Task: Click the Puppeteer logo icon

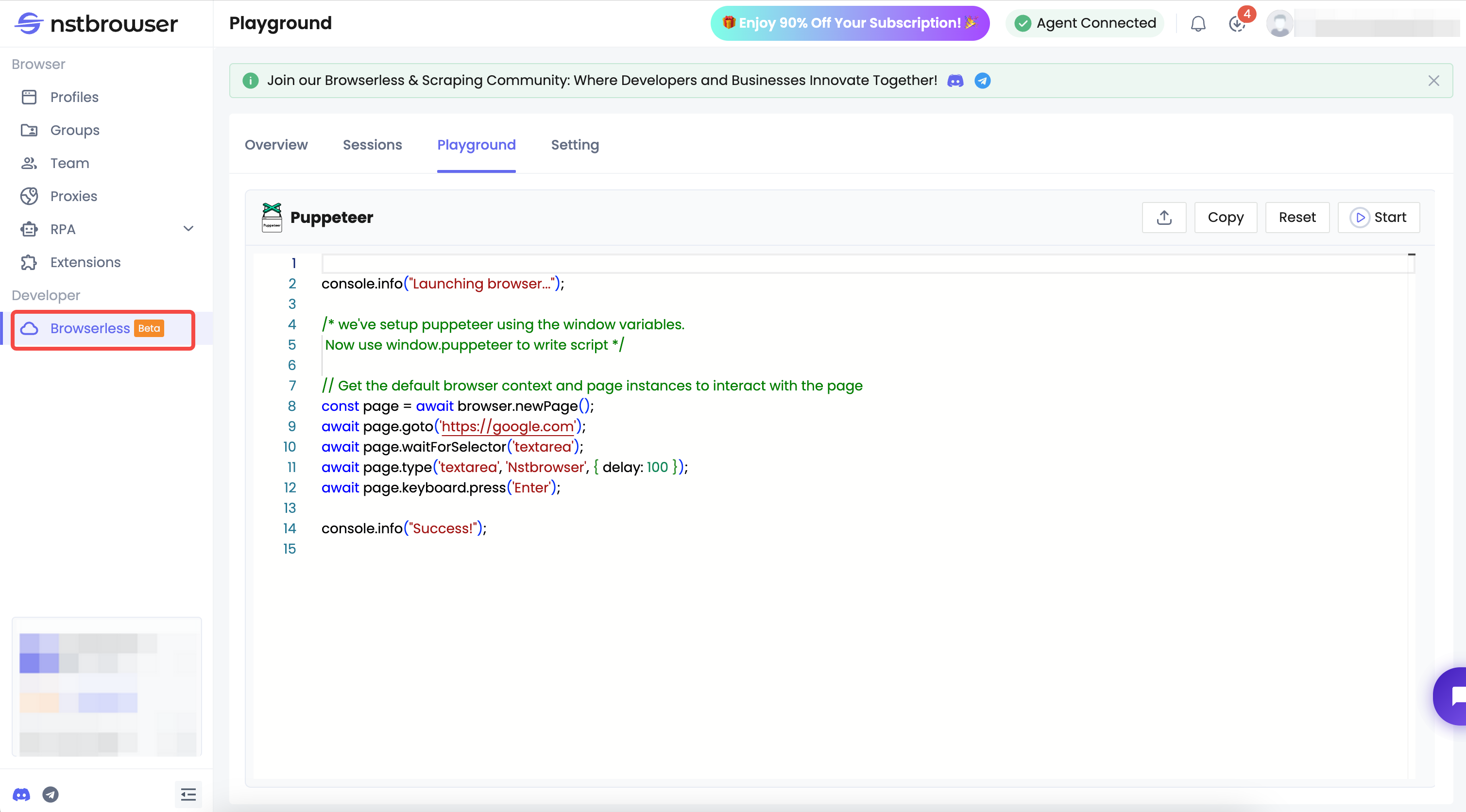Action: click(272, 218)
